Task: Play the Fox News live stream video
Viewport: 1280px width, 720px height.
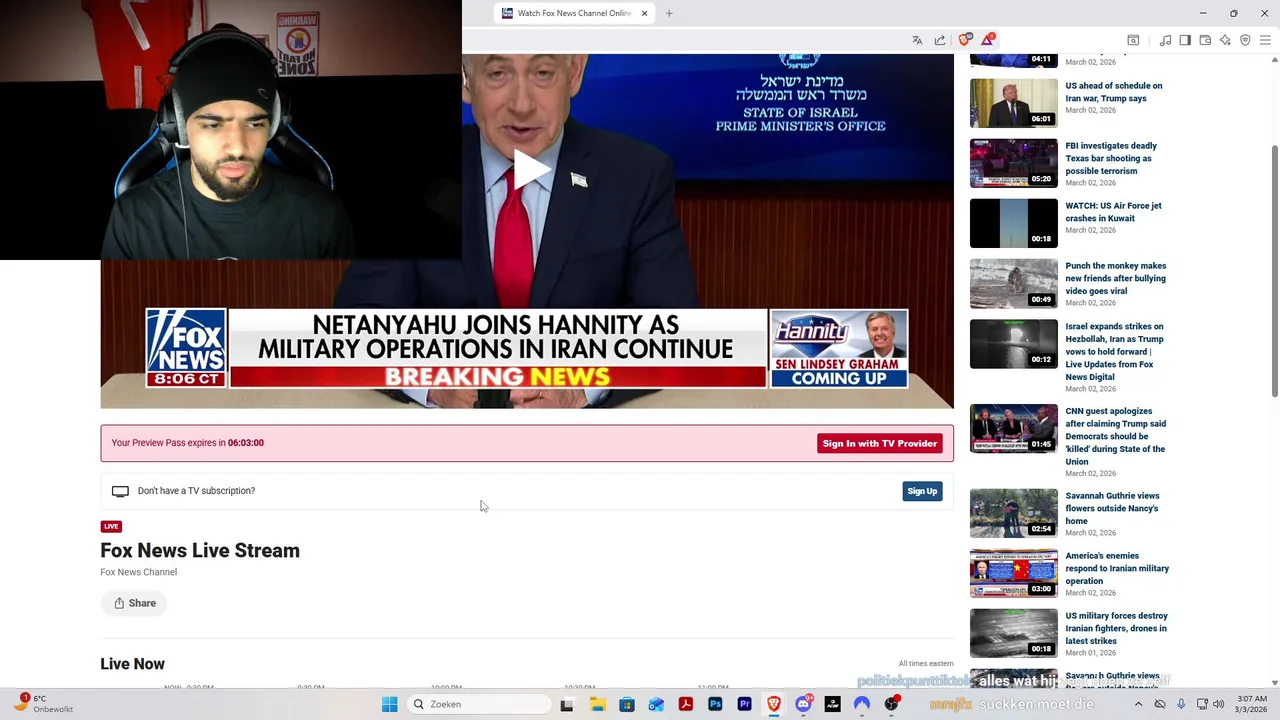Action: click(x=530, y=170)
